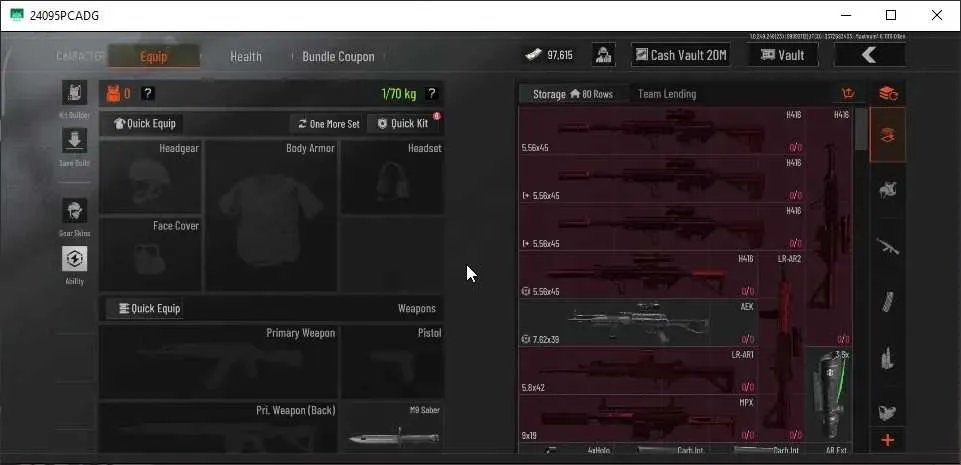Image resolution: width=961 pixels, height=465 pixels.
Task: Click the One More Set button
Action: pyautogui.click(x=329, y=124)
